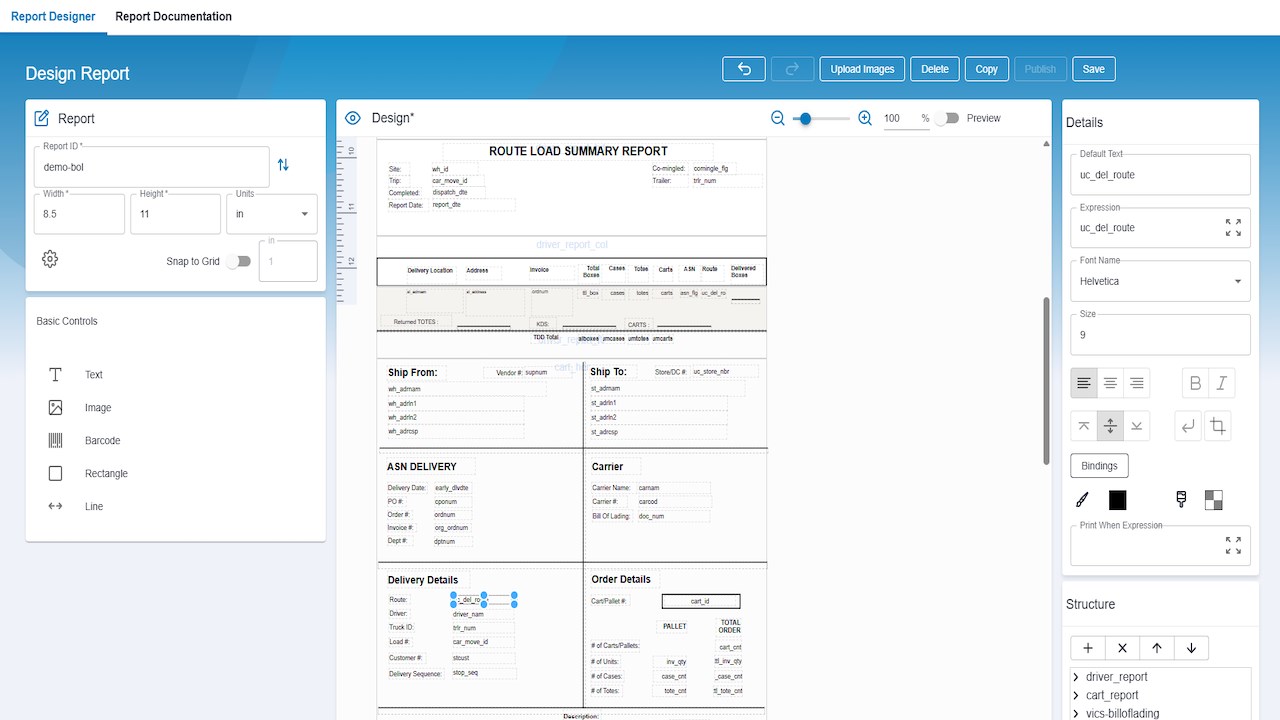The height and width of the screenshot is (720, 1280).
Task: Click the Delete button
Action: coord(935,69)
